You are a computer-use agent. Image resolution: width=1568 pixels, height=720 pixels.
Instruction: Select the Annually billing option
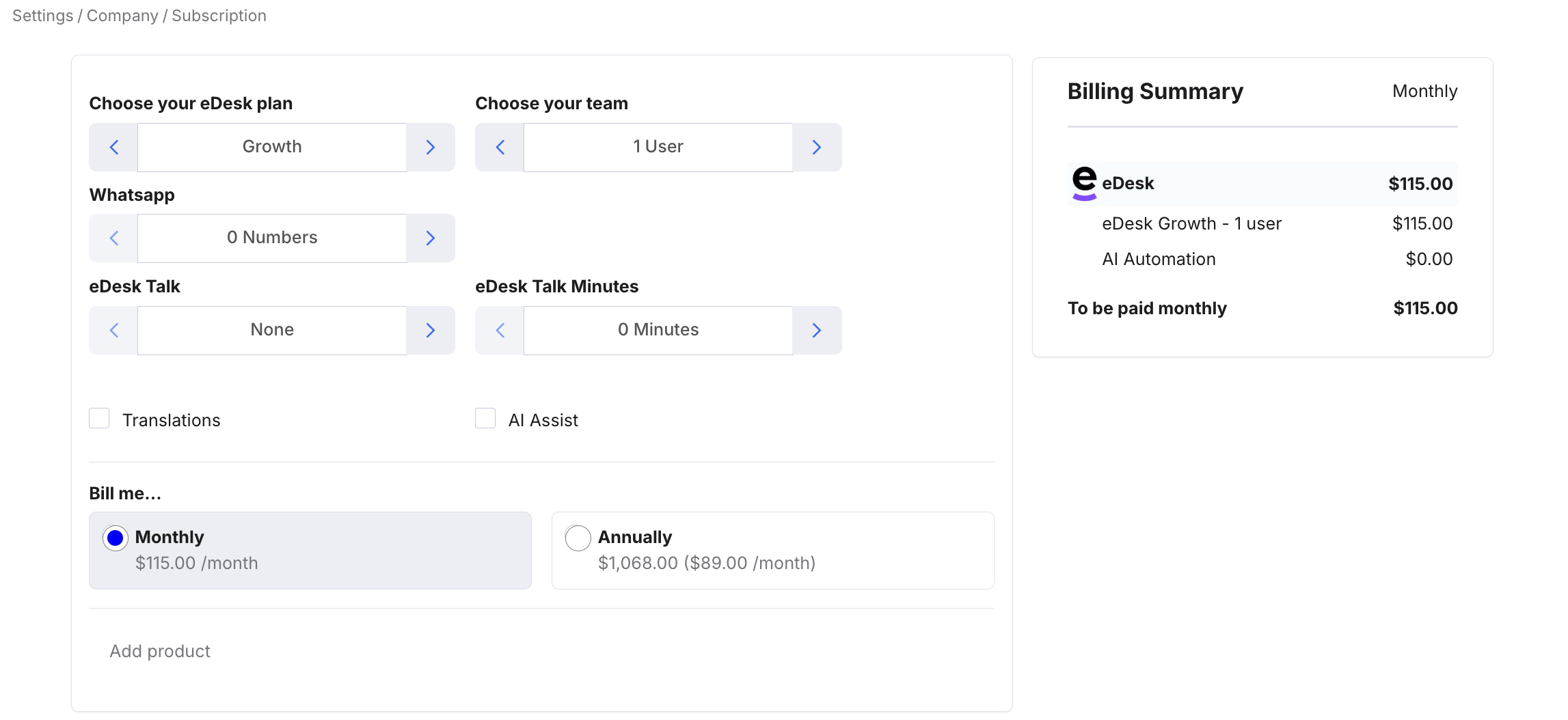coord(578,538)
